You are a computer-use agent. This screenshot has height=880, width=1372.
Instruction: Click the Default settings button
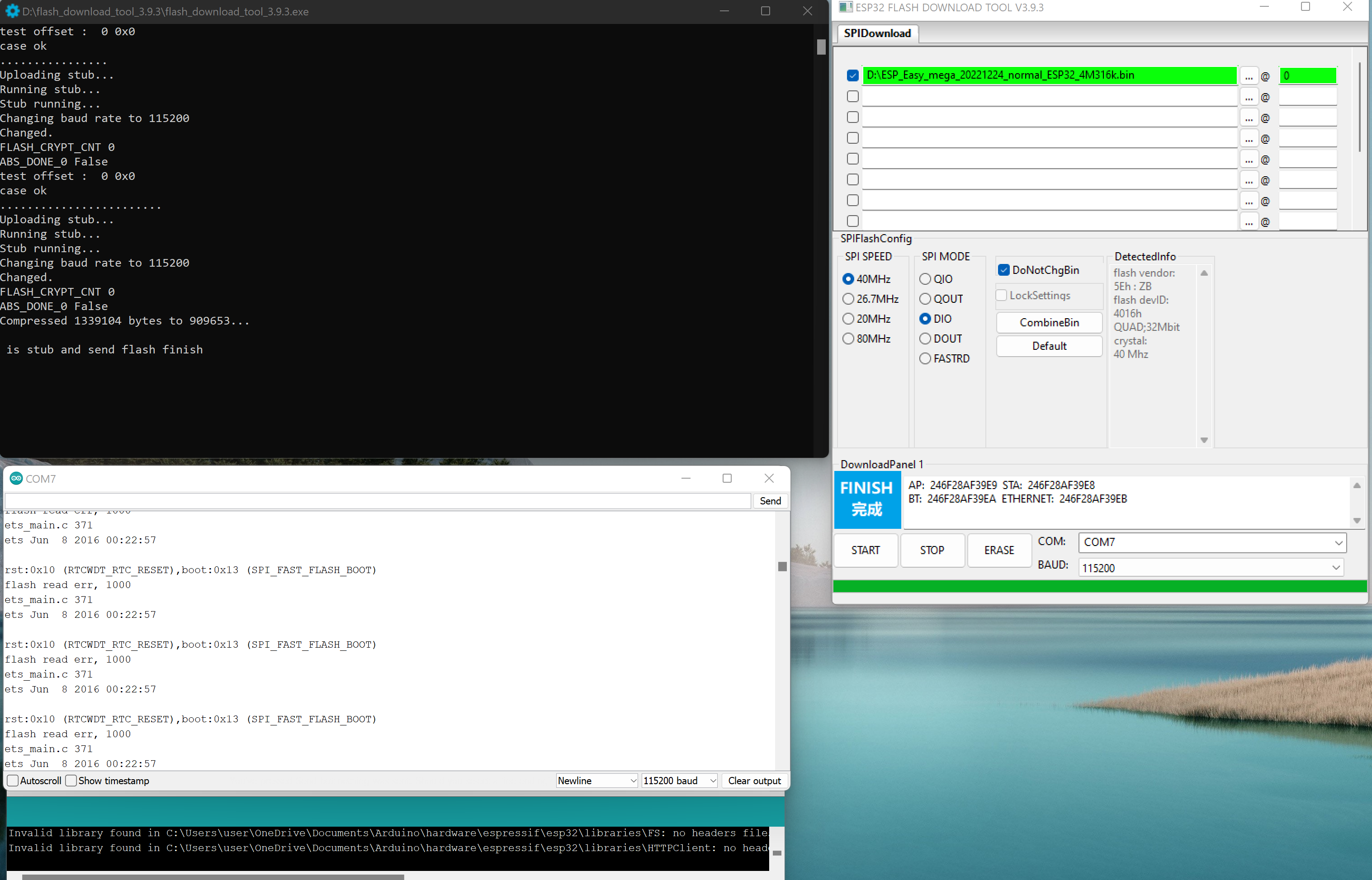[x=1049, y=346]
